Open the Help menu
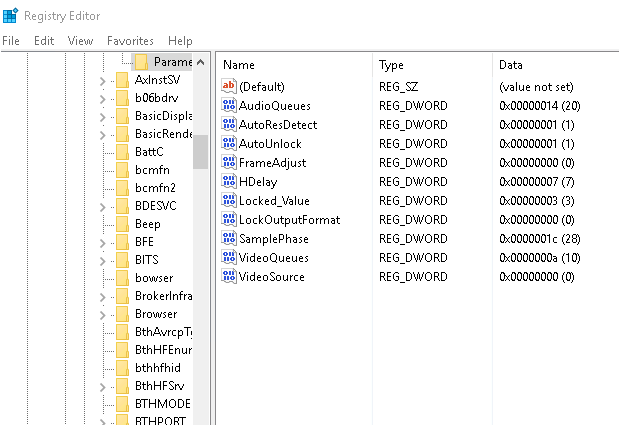This screenshot has width=620, height=426. pyautogui.click(x=180, y=41)
